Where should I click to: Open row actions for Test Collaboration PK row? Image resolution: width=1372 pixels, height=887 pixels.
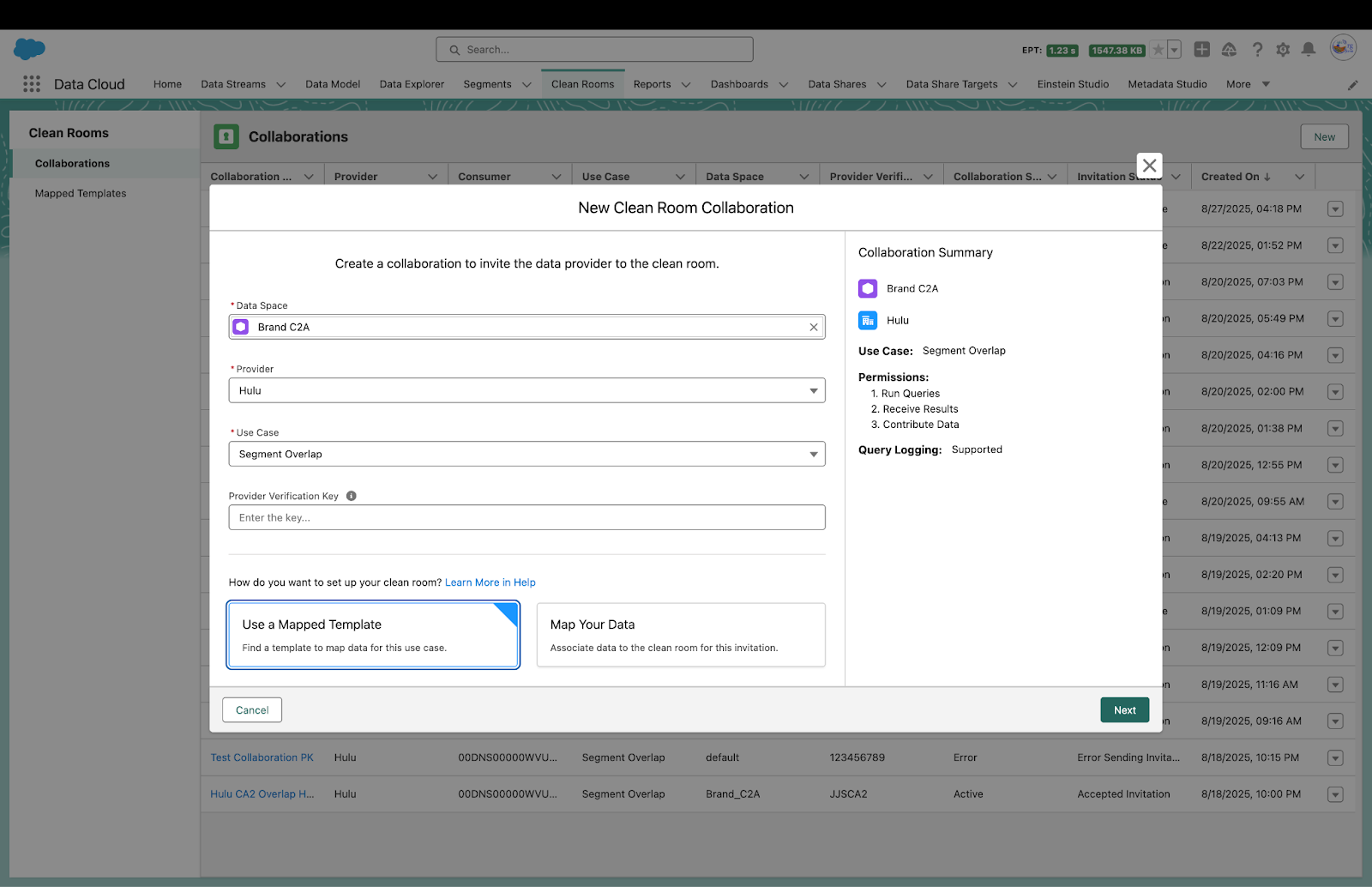pyautogui.click(x=1335, y=758)
